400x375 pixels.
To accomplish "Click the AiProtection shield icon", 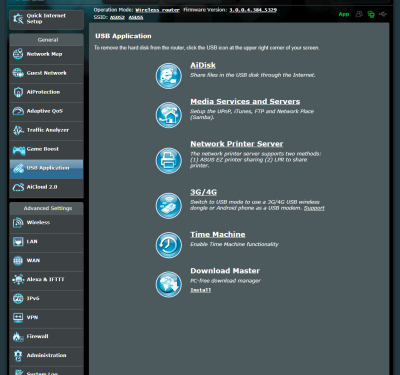I will pos(18,92).
